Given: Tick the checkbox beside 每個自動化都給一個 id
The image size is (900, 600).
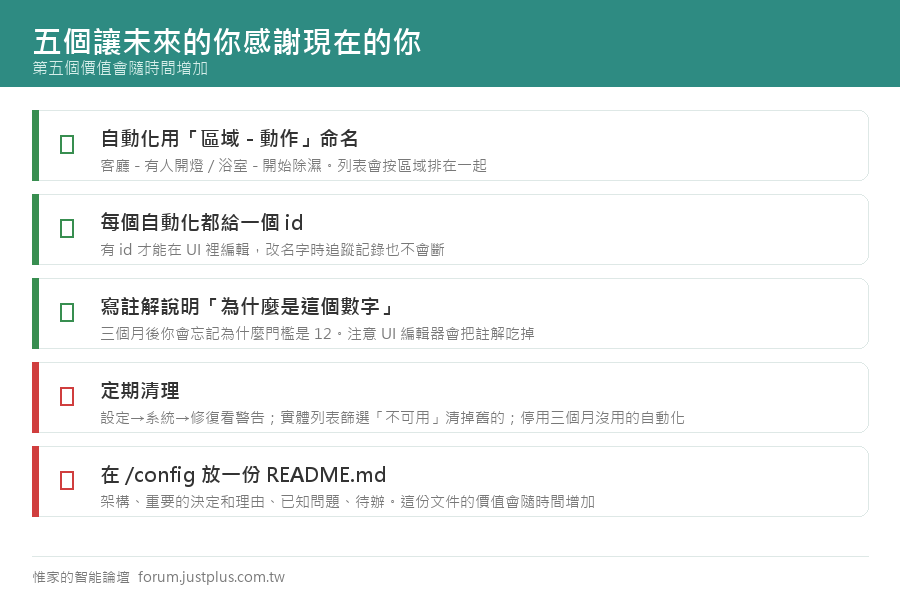Looking at the screenshot, I should coord(67,229).
